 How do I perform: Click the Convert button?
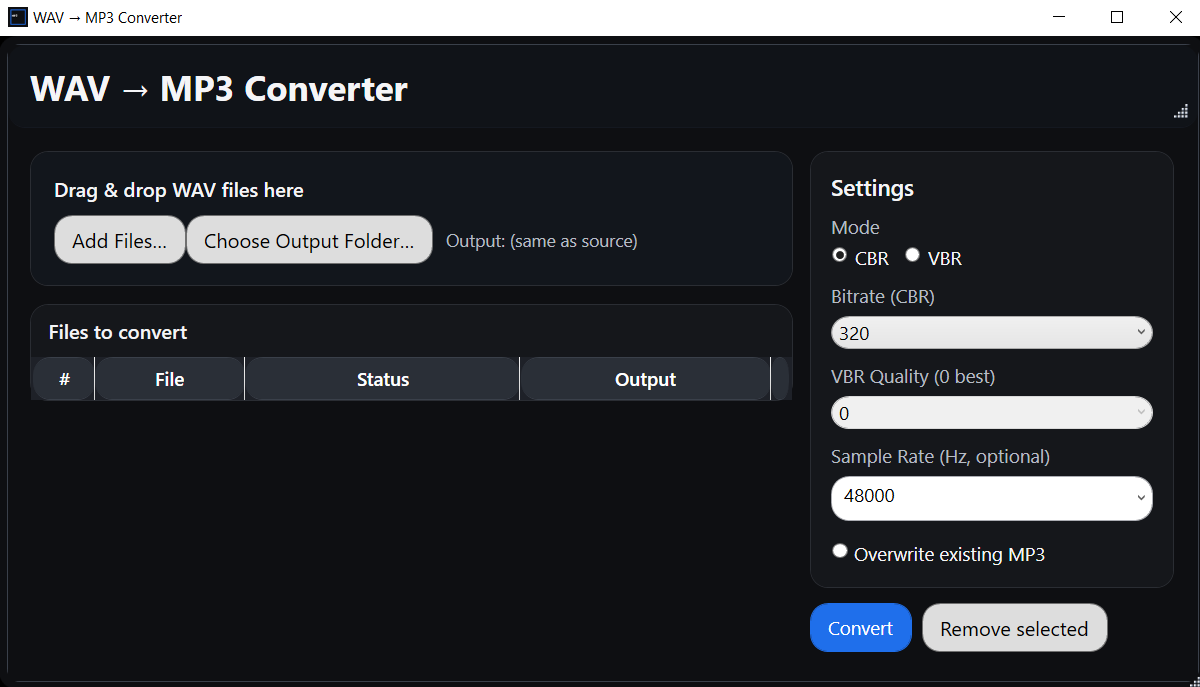pos(860,627)
